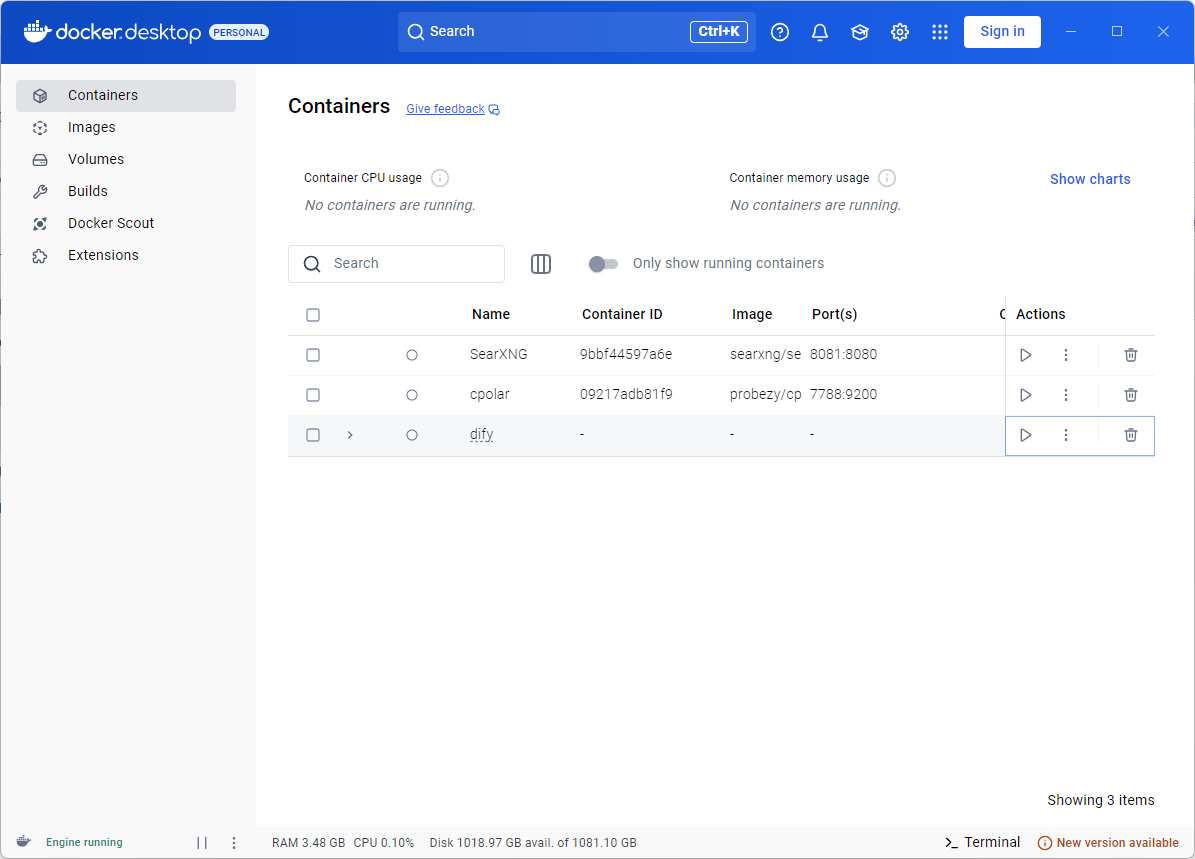Click the SearXNG status circle icon
The width and height of the screenshot is (1195, 859).
412,355
